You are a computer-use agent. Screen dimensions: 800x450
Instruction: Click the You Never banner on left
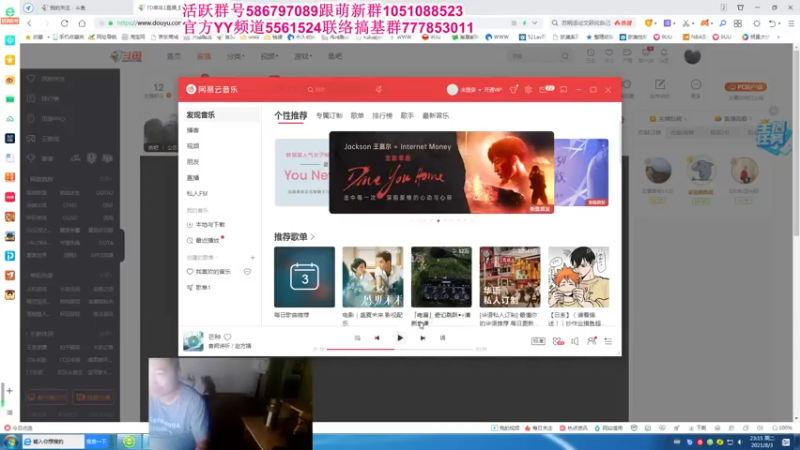[302, 172]
